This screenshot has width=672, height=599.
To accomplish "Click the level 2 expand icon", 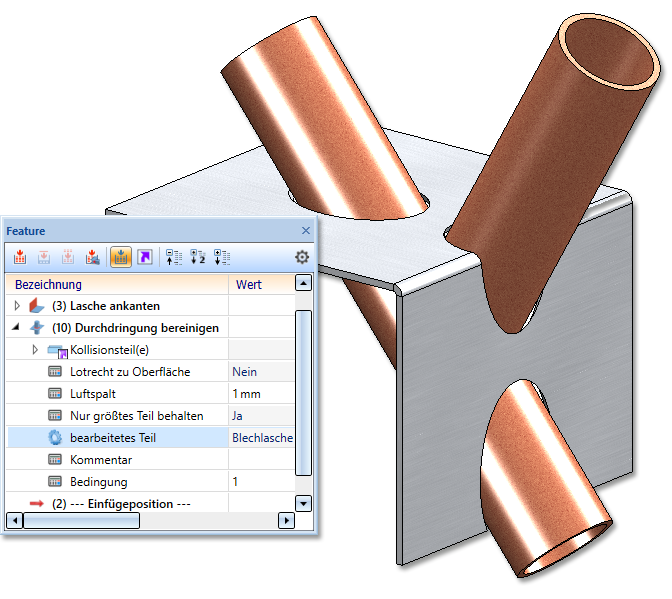I will point(198,257).
